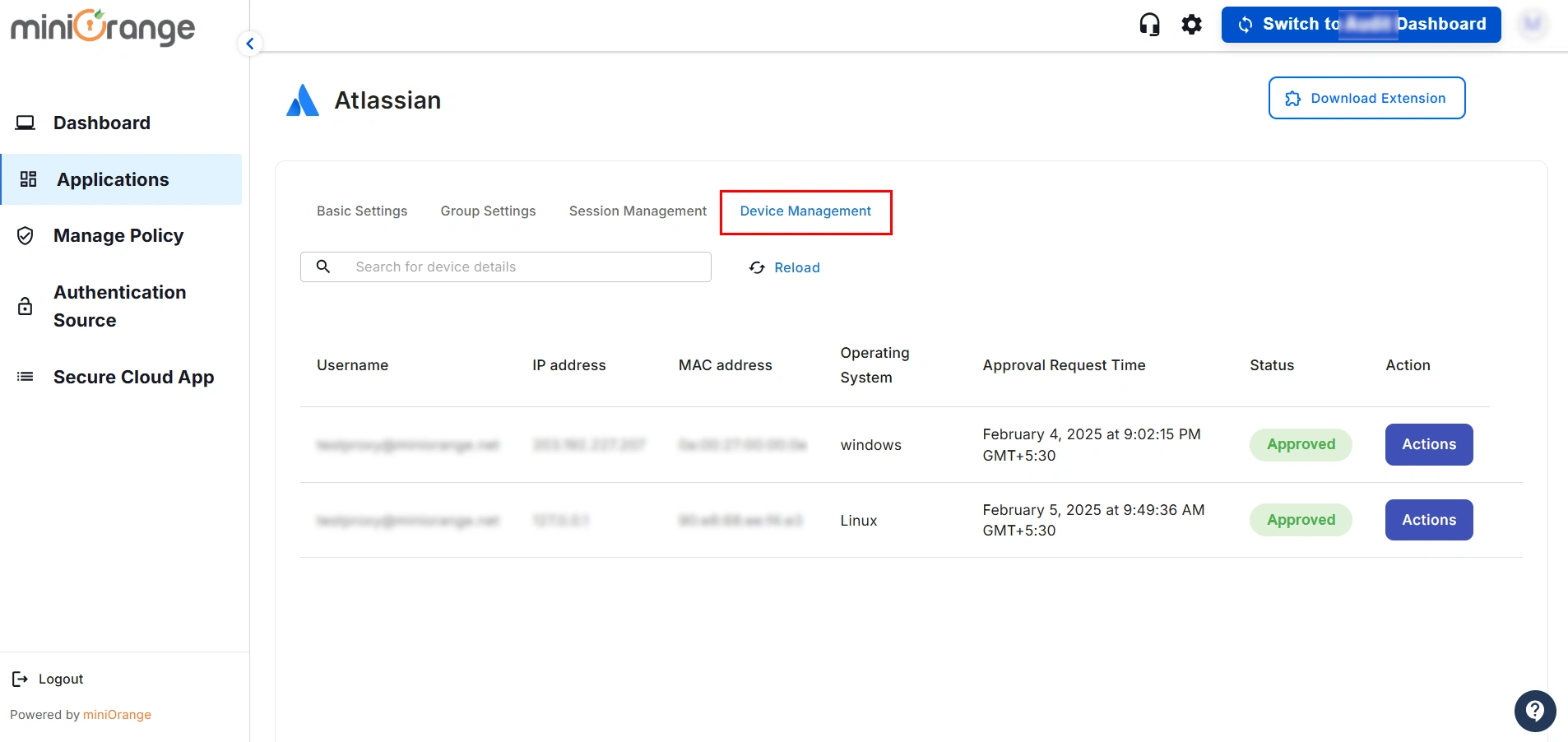Click Approved status of windows row

pyautogui.click(x=1301, y=444)
